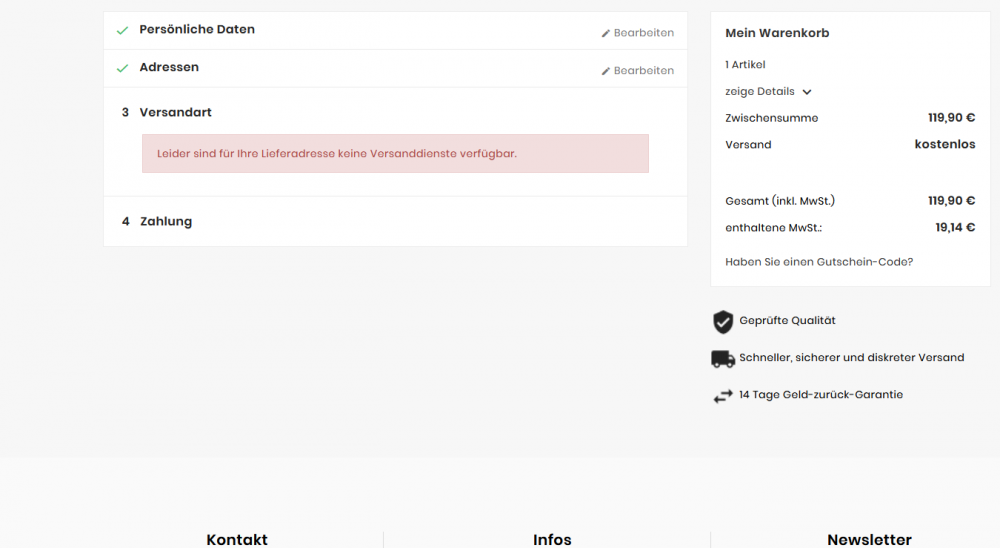Image resolution: width=1000 pixels, height=548 pixels.
Task: Click the money-back exchange arrows icon
Action: [723, 396]
